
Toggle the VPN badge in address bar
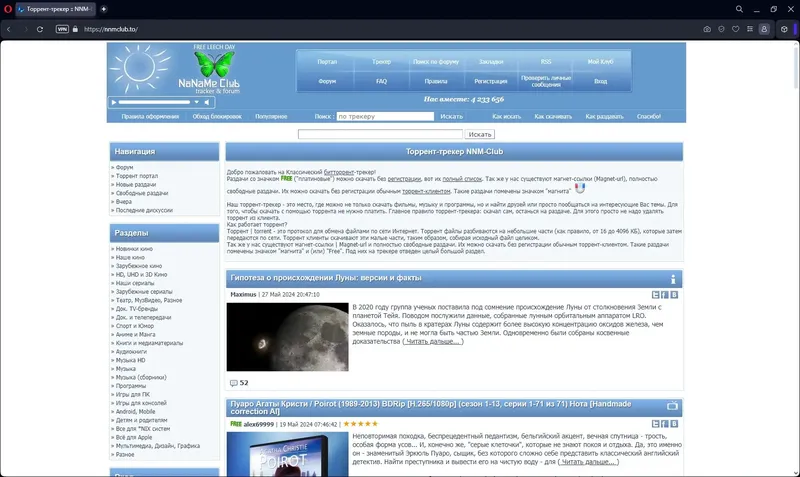click(x=62, y=29)
